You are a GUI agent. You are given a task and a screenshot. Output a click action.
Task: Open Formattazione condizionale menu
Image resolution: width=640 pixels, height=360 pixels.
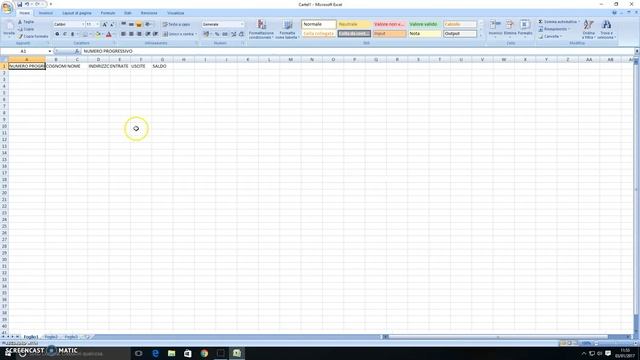click(261, 29)
